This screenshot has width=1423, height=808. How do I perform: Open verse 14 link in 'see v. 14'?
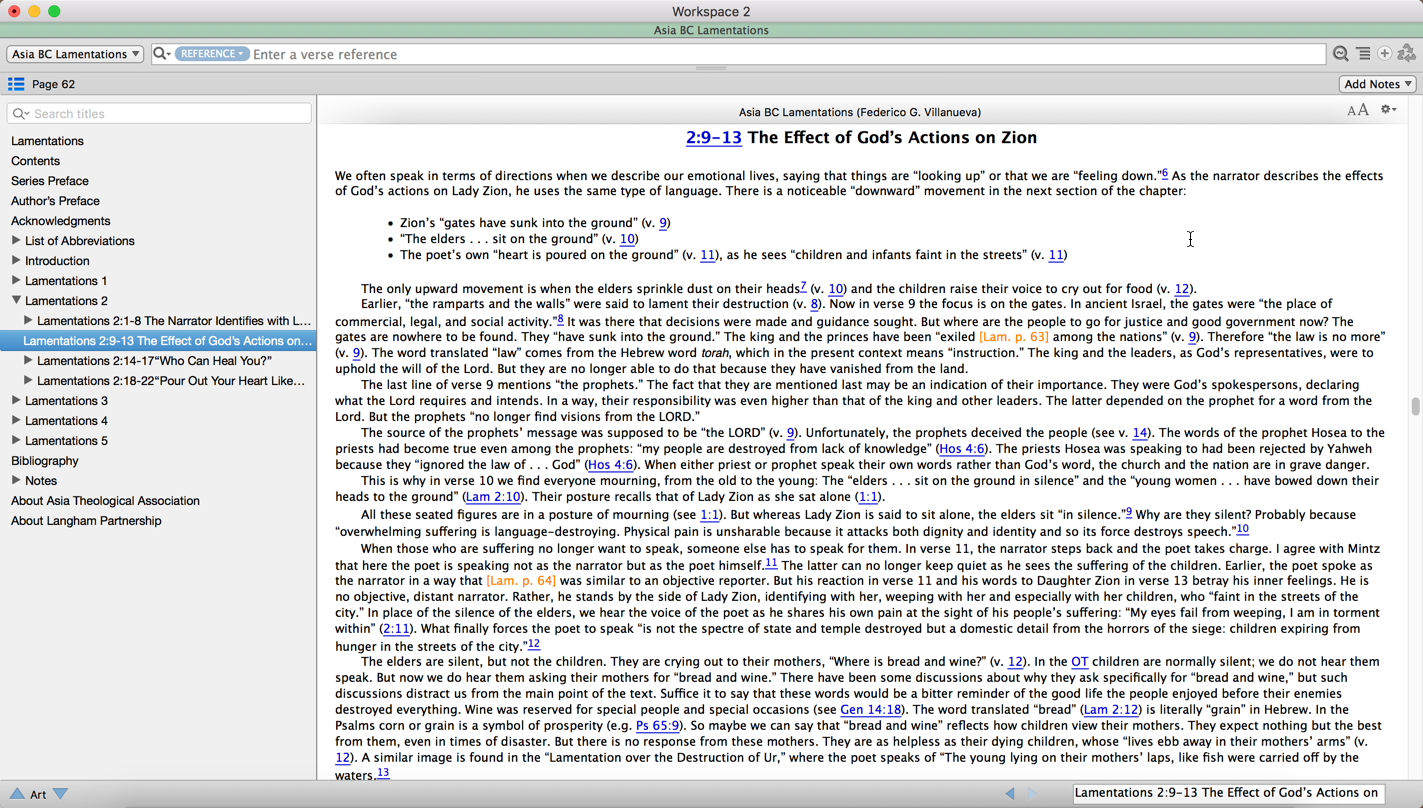click(1139, 433)
